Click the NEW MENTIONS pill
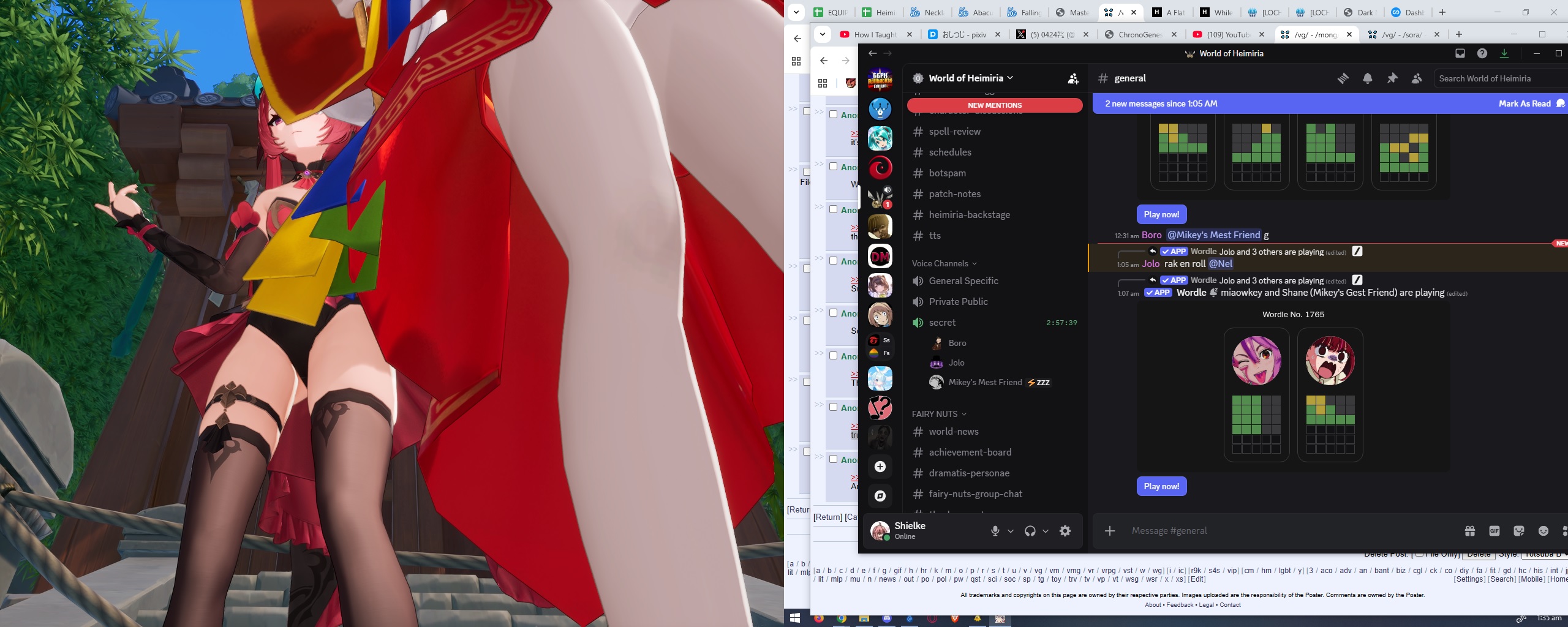The height and width of the screenshot is (627, 1568). pyautogui.click(x=995, y=105)
